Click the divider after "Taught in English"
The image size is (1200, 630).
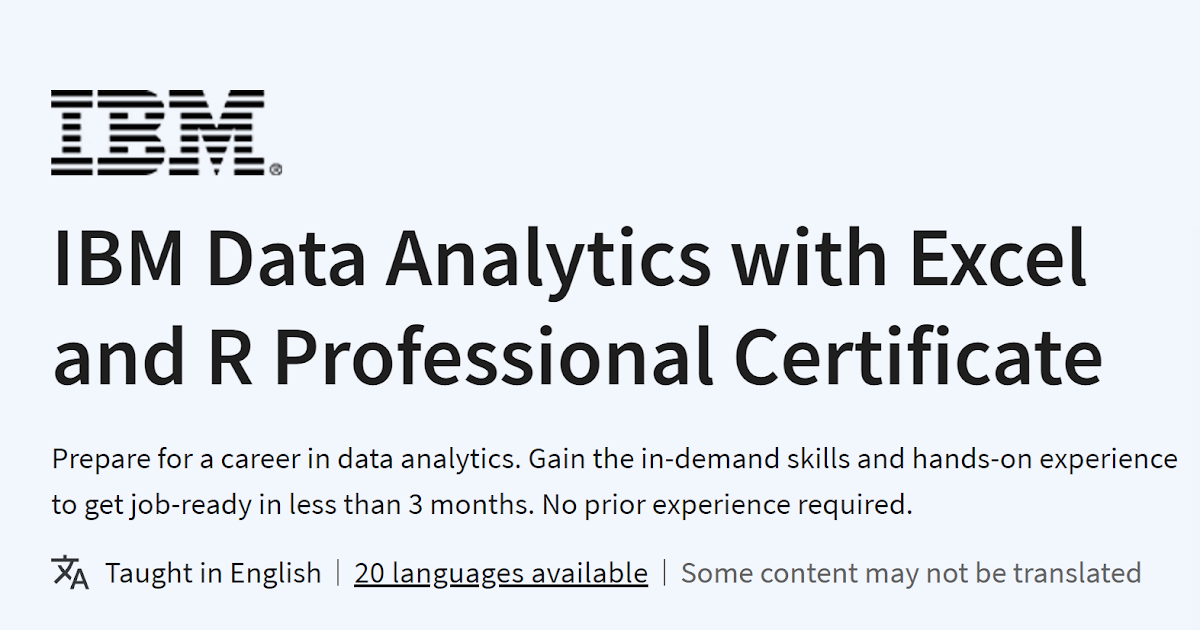click(x=338, y=573)
